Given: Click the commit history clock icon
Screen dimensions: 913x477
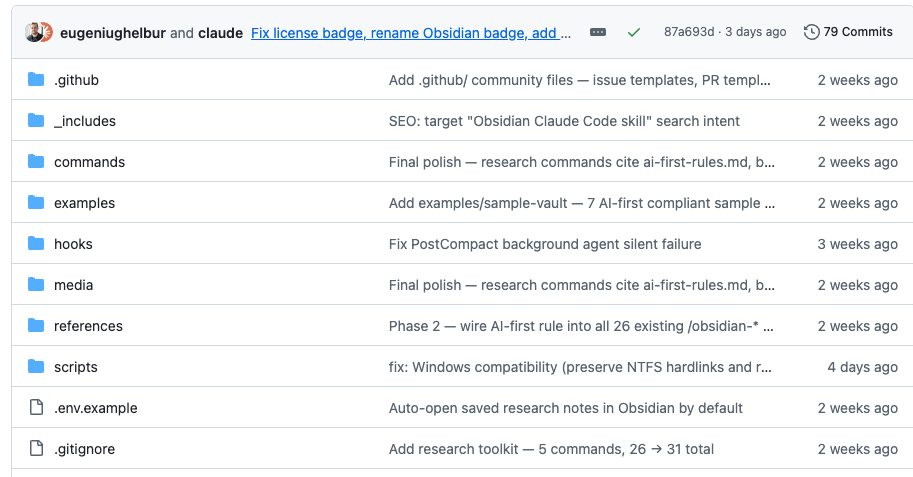Looking at the screenshot, I should 812,32.
